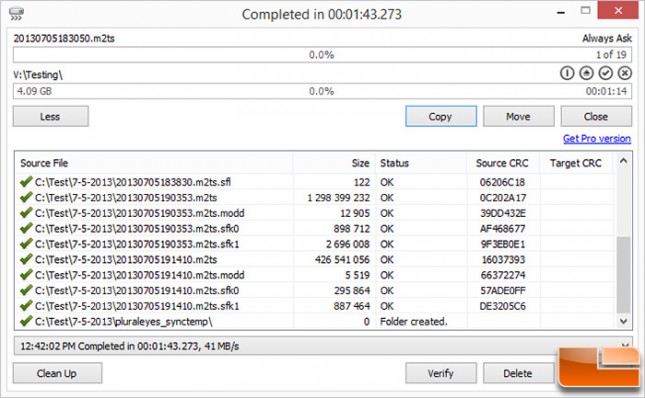Click the 1 of 19 file progress bar

point(322,55)
